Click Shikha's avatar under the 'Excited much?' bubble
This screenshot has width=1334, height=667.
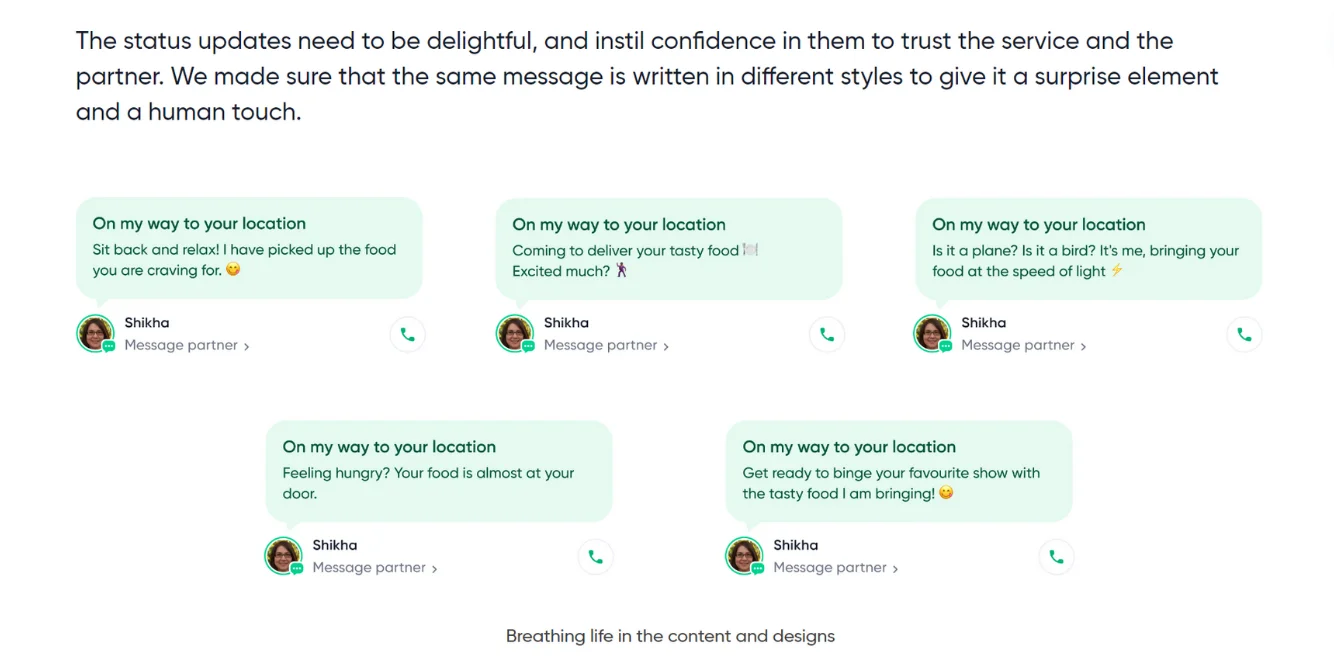[515, 334]
